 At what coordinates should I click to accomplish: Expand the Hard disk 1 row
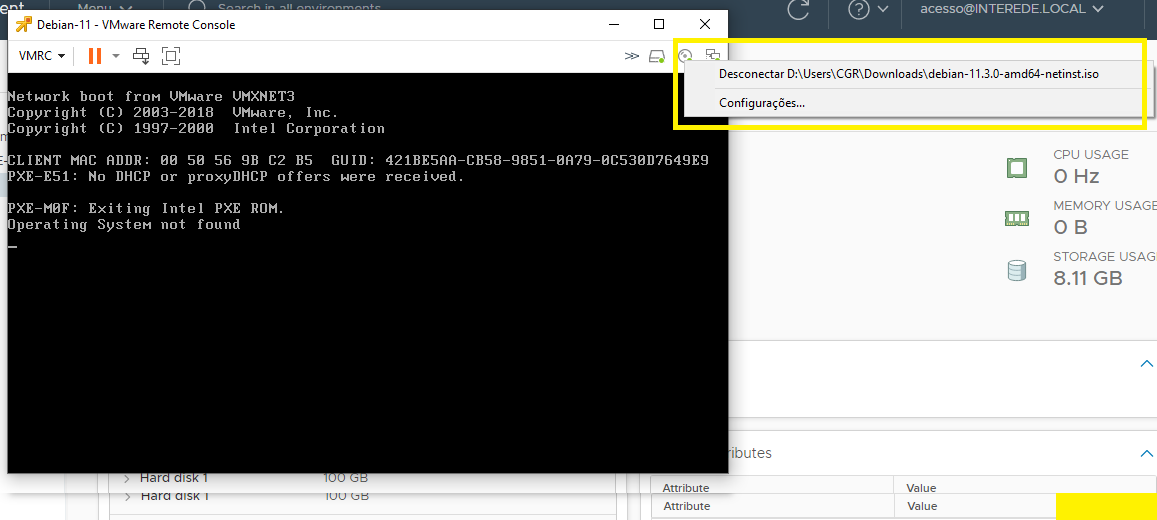pos(127,478)
